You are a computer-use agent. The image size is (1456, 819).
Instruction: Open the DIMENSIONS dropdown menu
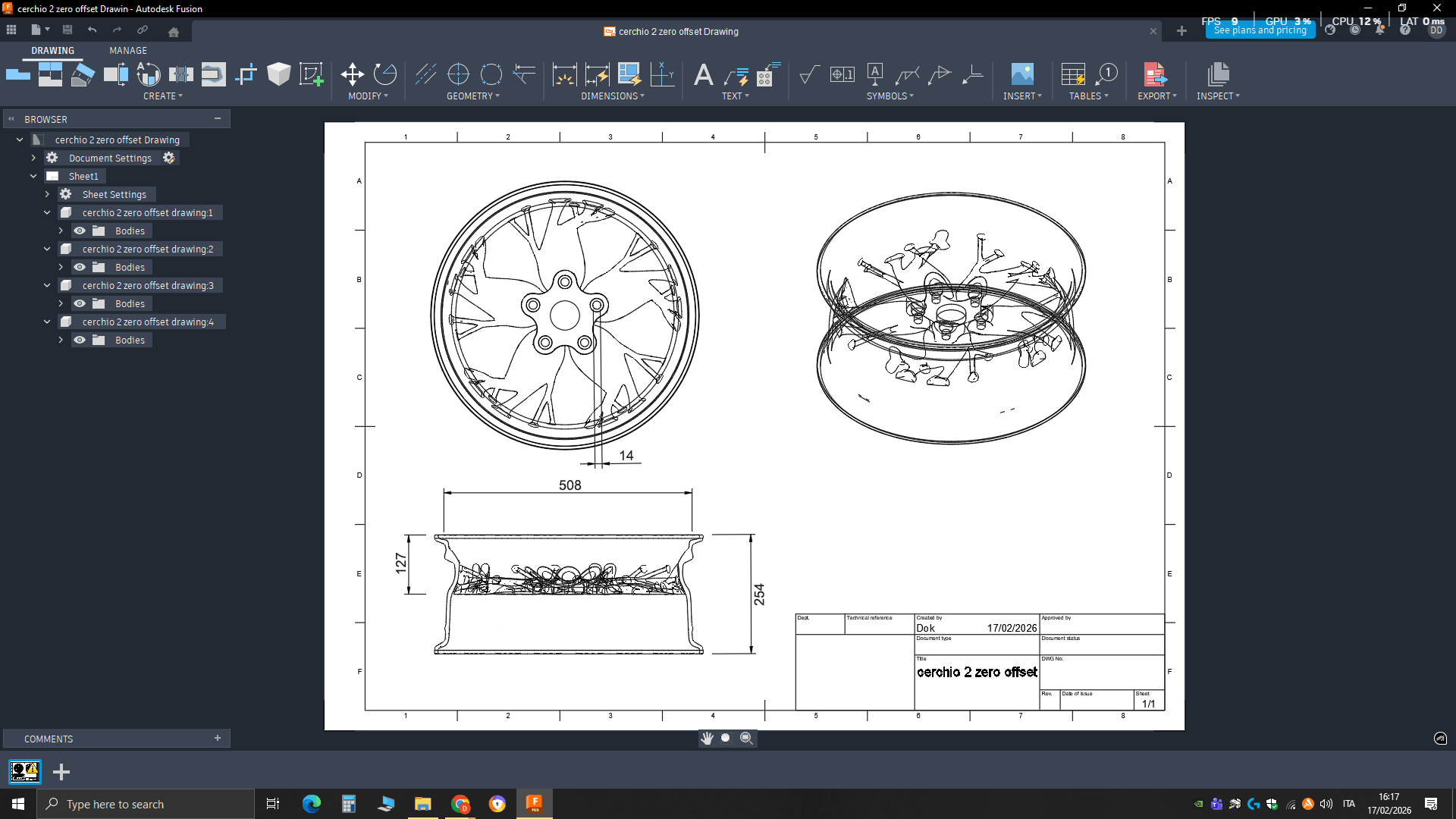(612, 96)
